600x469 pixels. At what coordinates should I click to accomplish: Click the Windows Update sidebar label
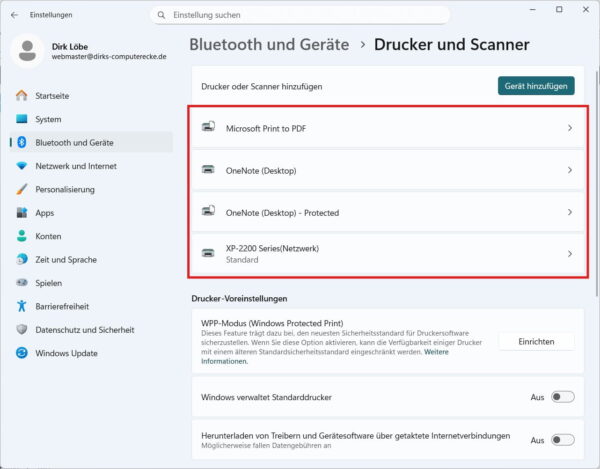66,353
